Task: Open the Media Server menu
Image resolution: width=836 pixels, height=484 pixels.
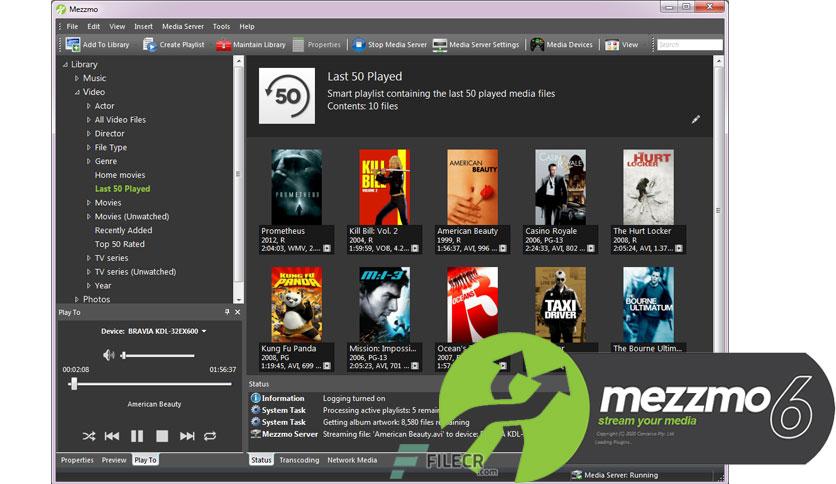Action: coord(183,26)
